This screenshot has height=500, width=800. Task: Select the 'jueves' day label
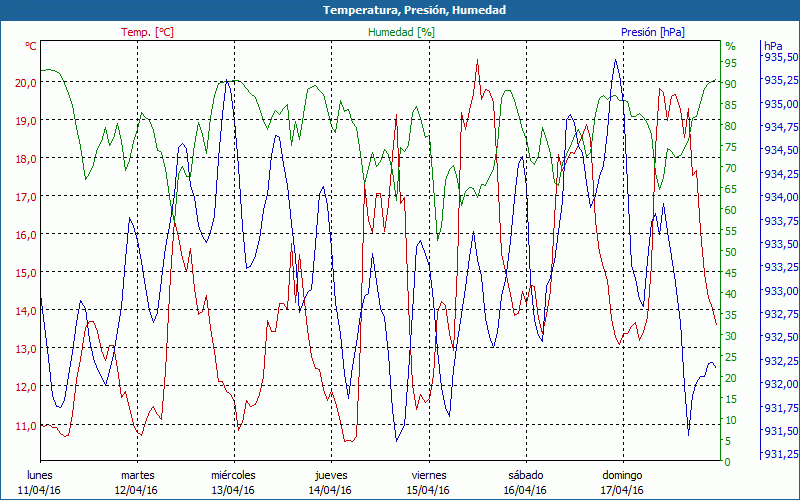[331, 475]
